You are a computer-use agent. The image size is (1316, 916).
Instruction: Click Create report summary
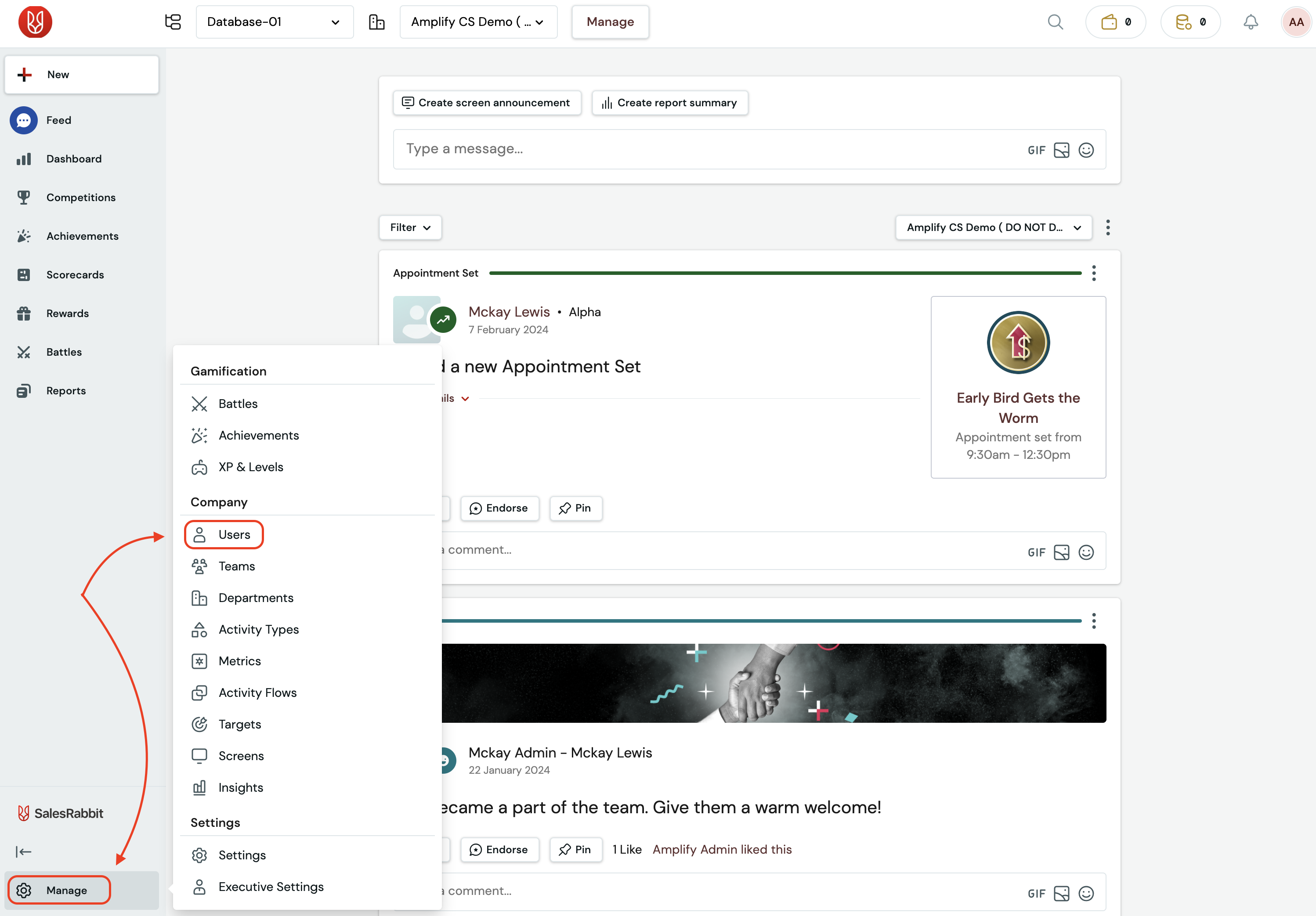tap(669, 103)
